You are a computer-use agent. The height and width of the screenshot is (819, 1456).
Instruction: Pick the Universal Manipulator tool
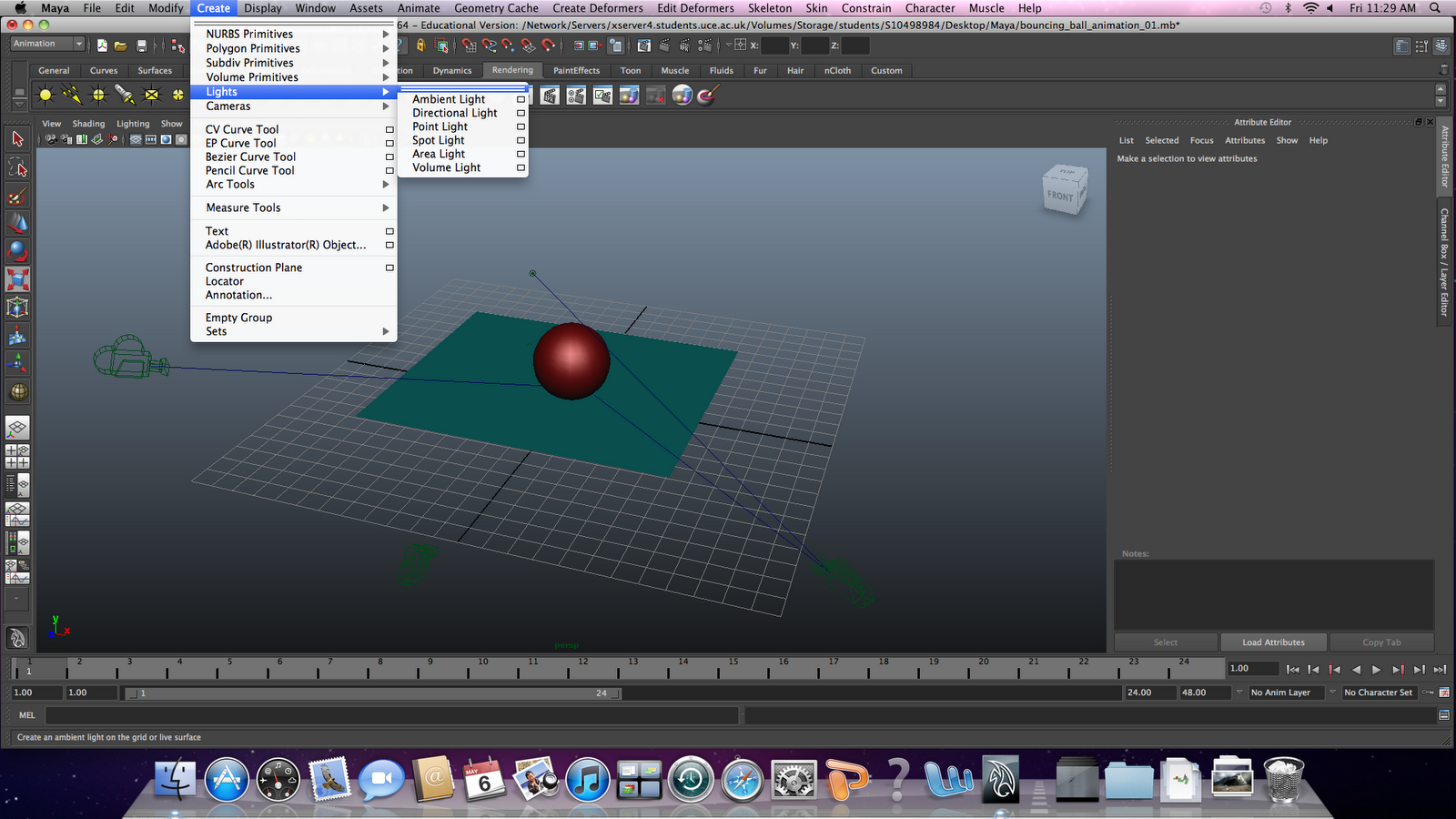click(x=17, y=308)
